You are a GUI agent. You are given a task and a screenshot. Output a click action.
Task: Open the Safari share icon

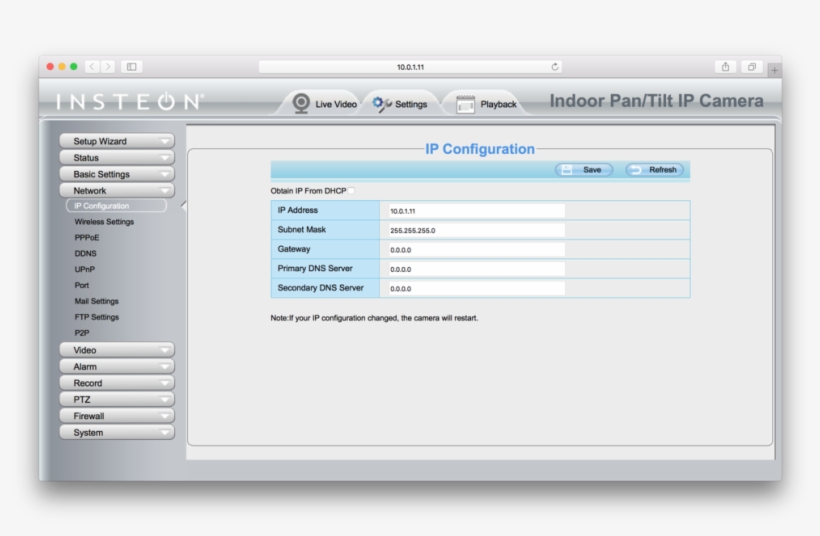pyautogui.click(x=725, y=66)
